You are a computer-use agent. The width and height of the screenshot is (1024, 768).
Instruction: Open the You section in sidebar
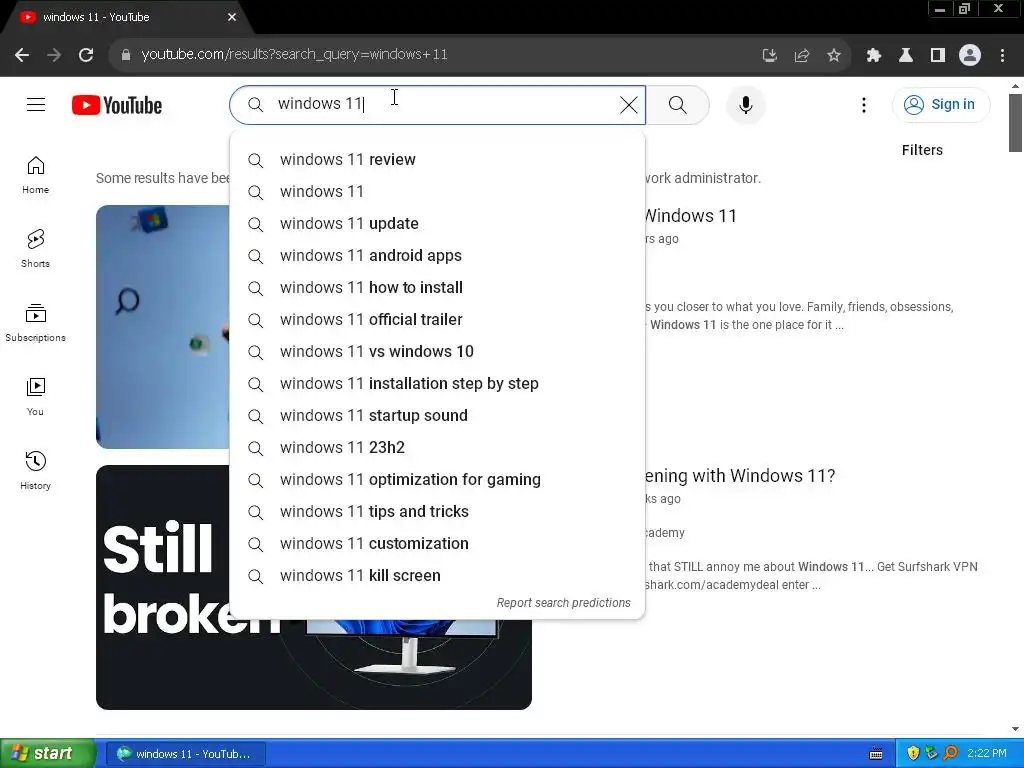(x=35, y=396)
